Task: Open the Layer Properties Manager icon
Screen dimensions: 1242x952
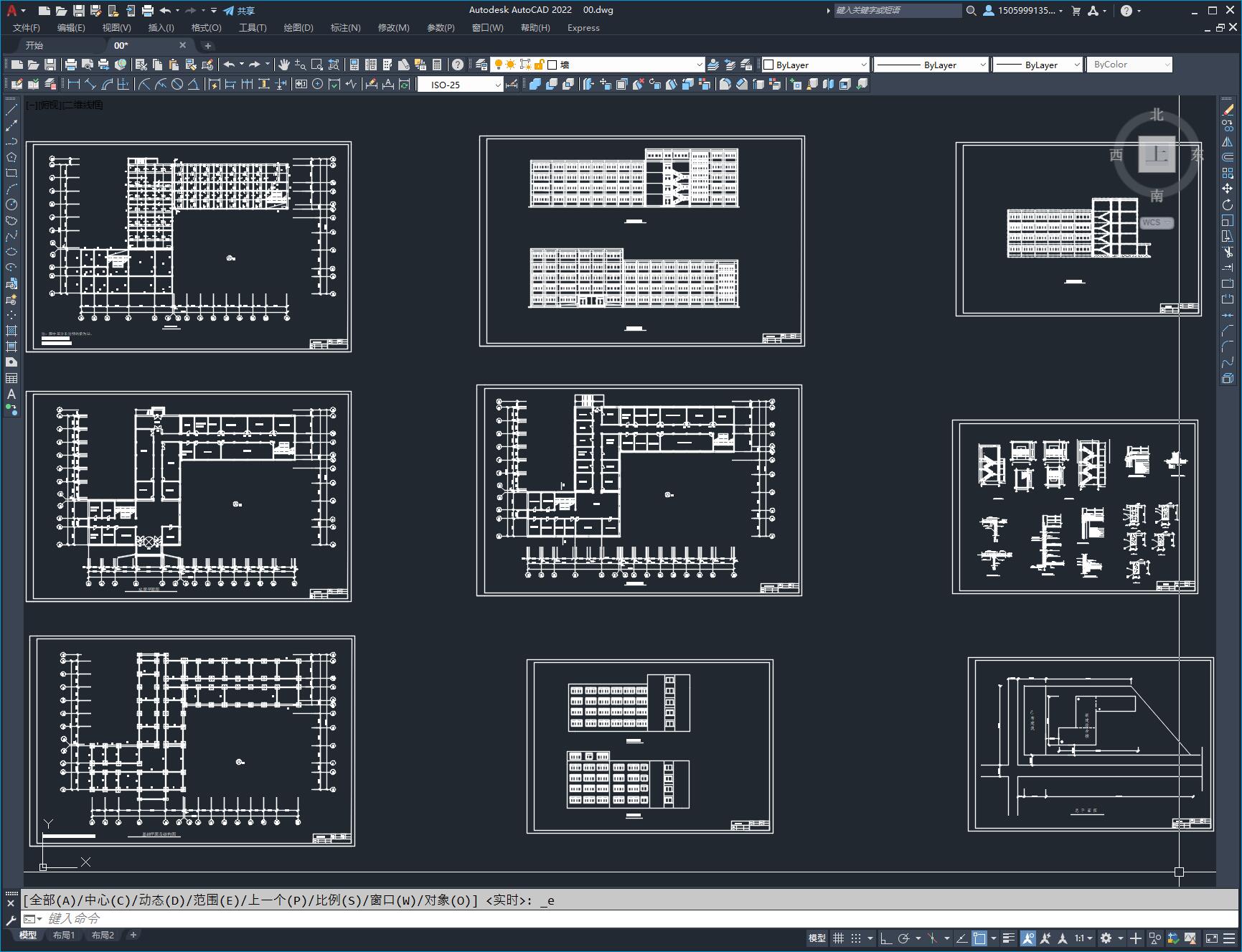Action: [481, 65]
